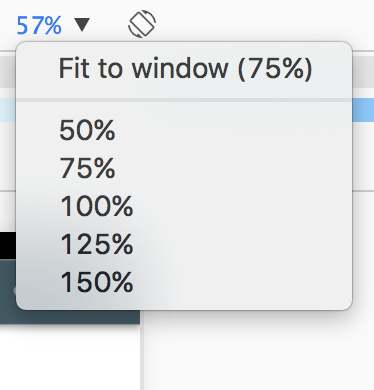
Task: Select Fit to window (75%) option
Action: click(x=184, y=69)
